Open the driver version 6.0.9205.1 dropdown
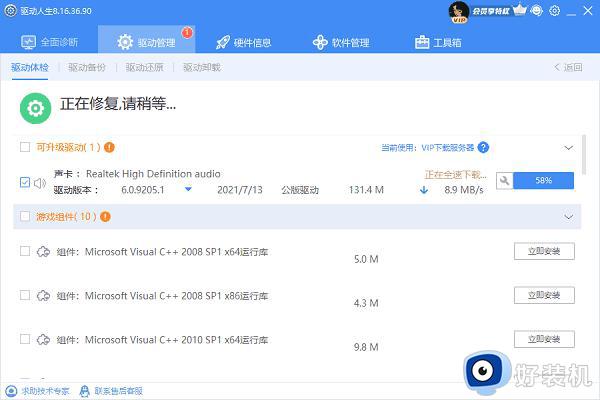Image resolution: width=600 pixels, height=400 pixels. tap(188, 189)
